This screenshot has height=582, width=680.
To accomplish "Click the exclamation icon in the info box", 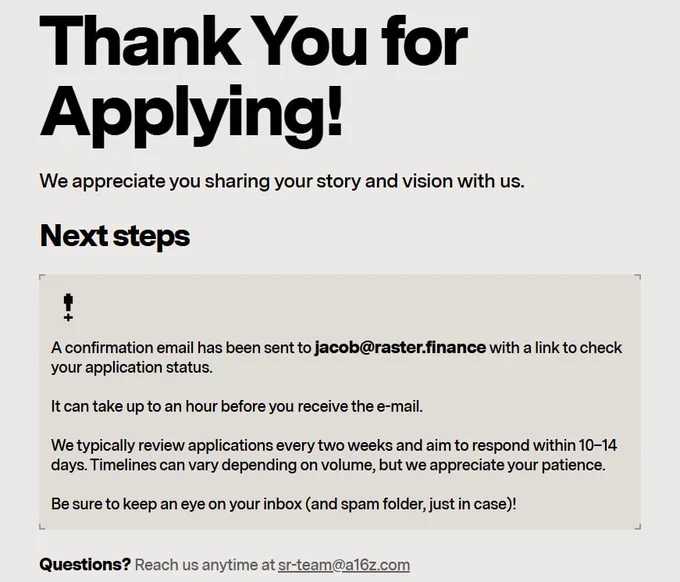I will (68, 307).
